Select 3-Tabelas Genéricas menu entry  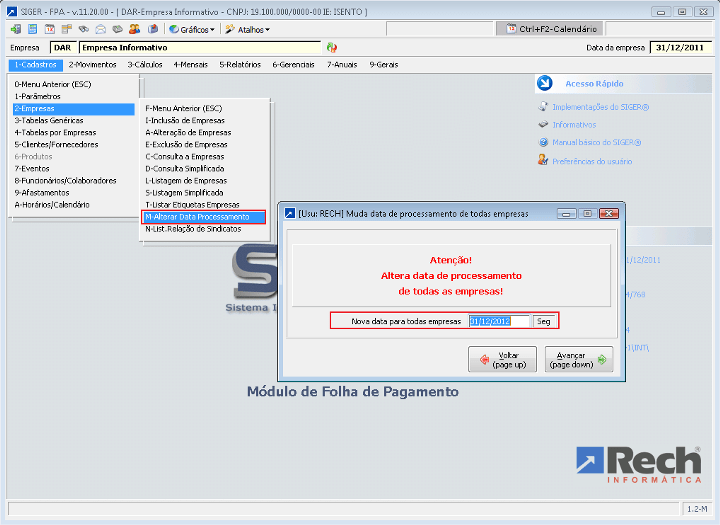coord(73,120)
